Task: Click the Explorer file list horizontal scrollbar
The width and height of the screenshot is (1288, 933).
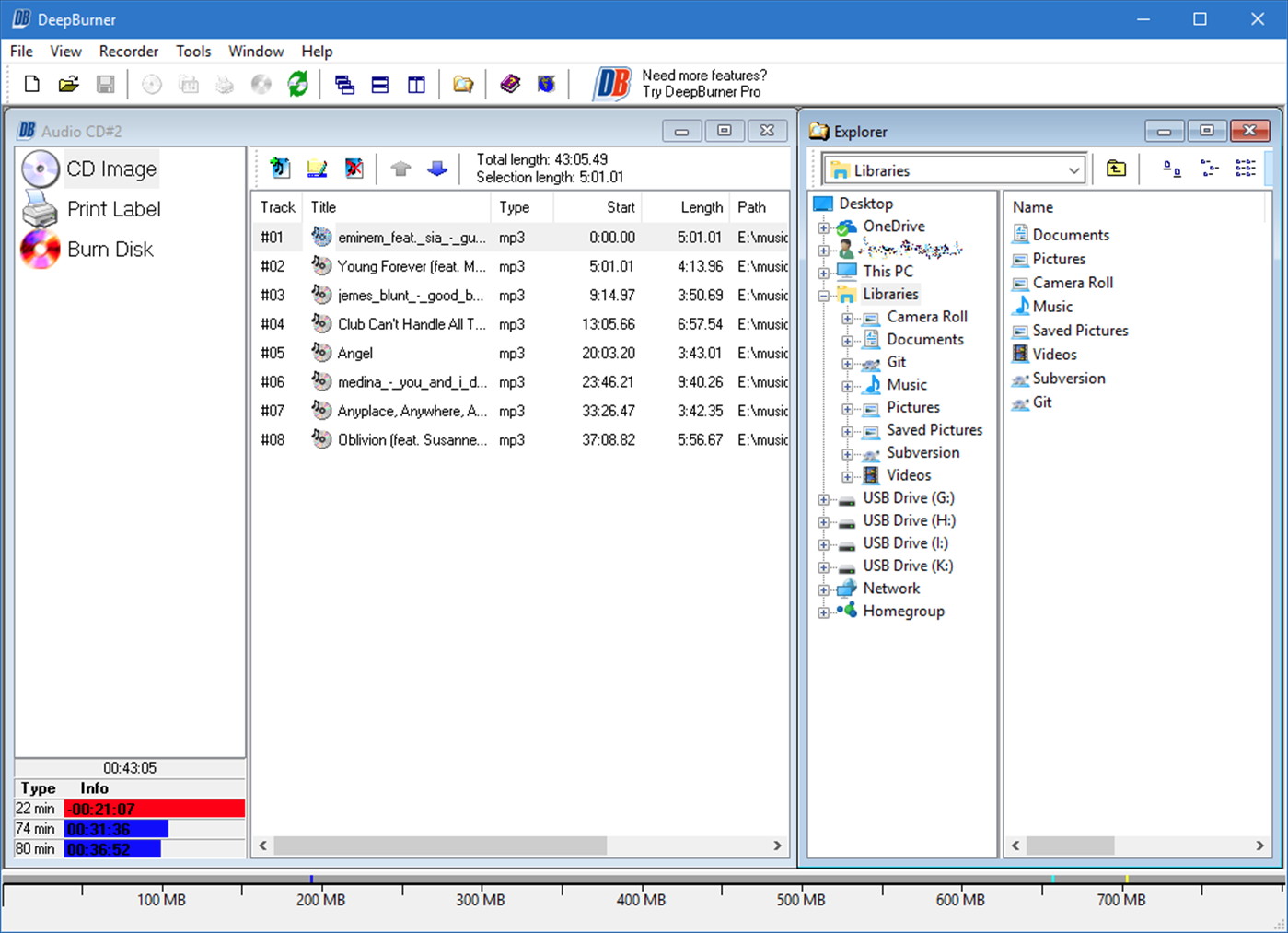Action: [1070, 846]
